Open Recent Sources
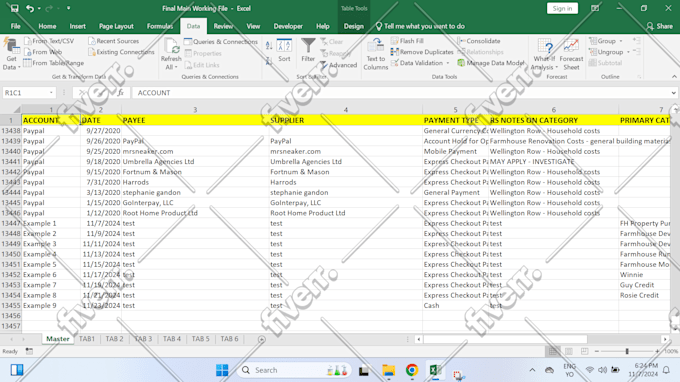Image resolution: width=680 pixels, height=382 pixels. [x=114, y=41]
